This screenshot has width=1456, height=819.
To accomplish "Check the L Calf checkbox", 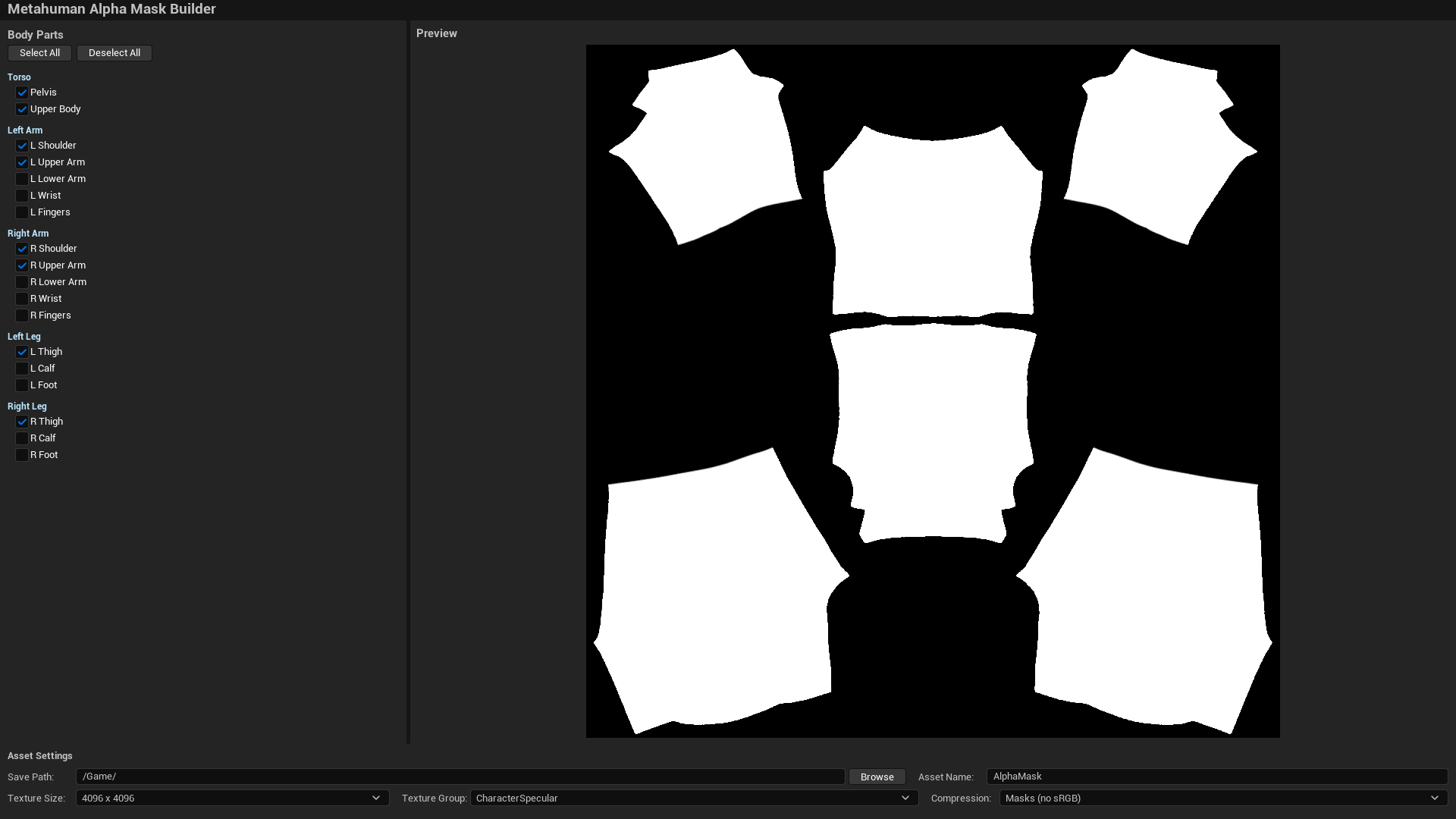I will point(22,369).
